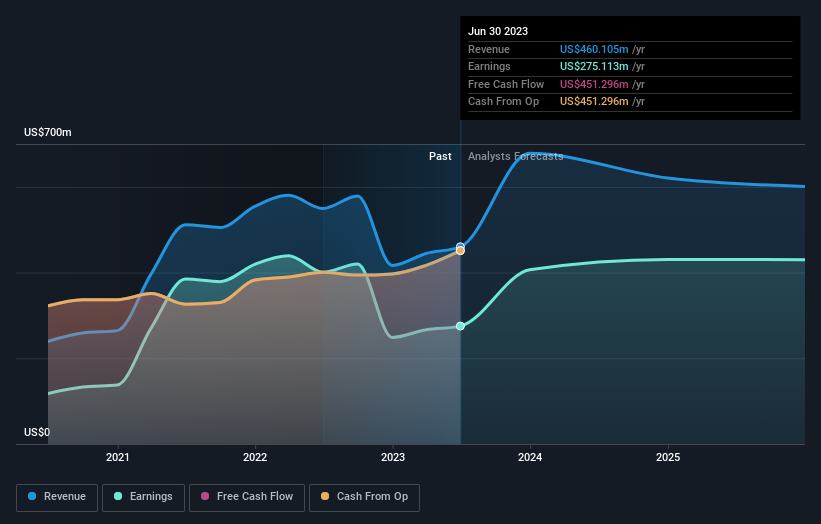This screenshot has width=821, height=524.
Task: Click the Free Cash Flow tooltip label
Action: pos(506,84)
